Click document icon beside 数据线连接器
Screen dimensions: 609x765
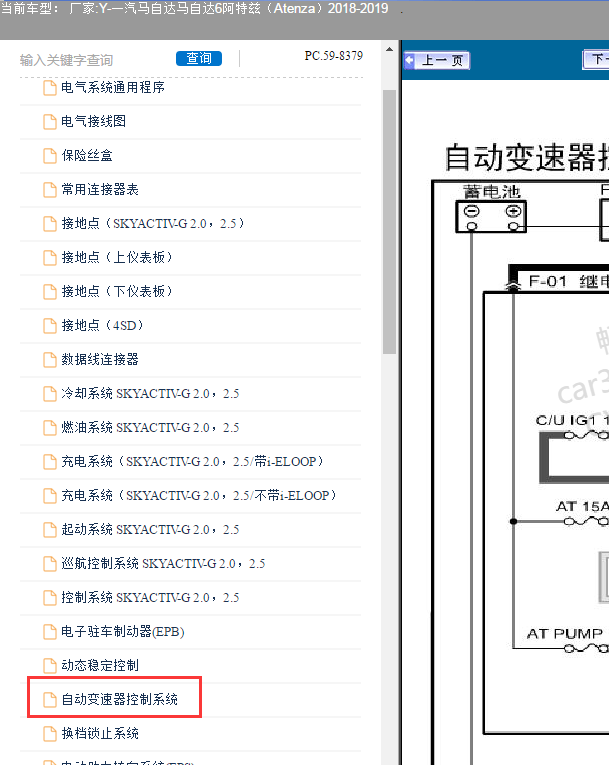click(50, 360)
